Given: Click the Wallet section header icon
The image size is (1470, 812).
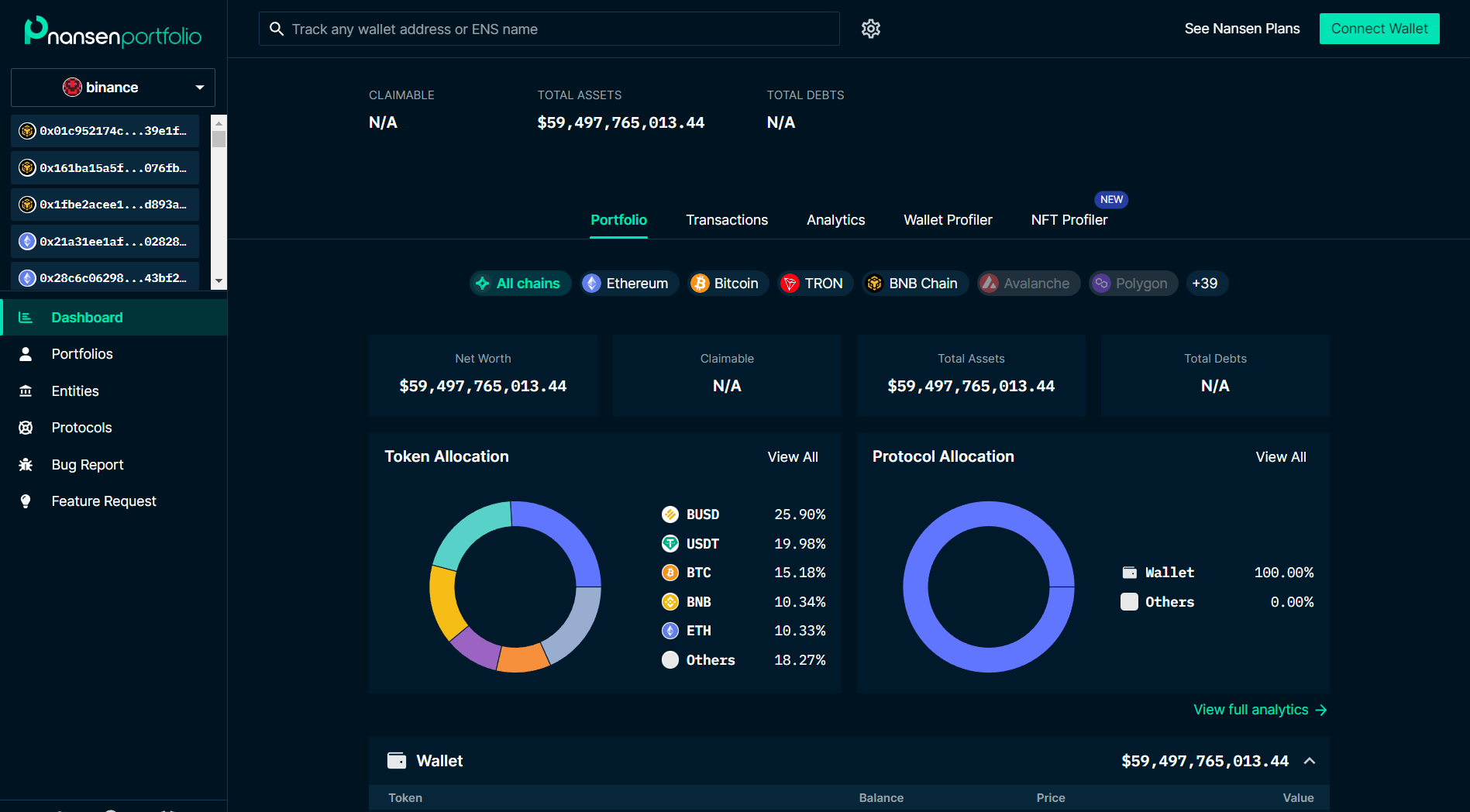Looking at the screenshot, I should click(x=397, y=761).
